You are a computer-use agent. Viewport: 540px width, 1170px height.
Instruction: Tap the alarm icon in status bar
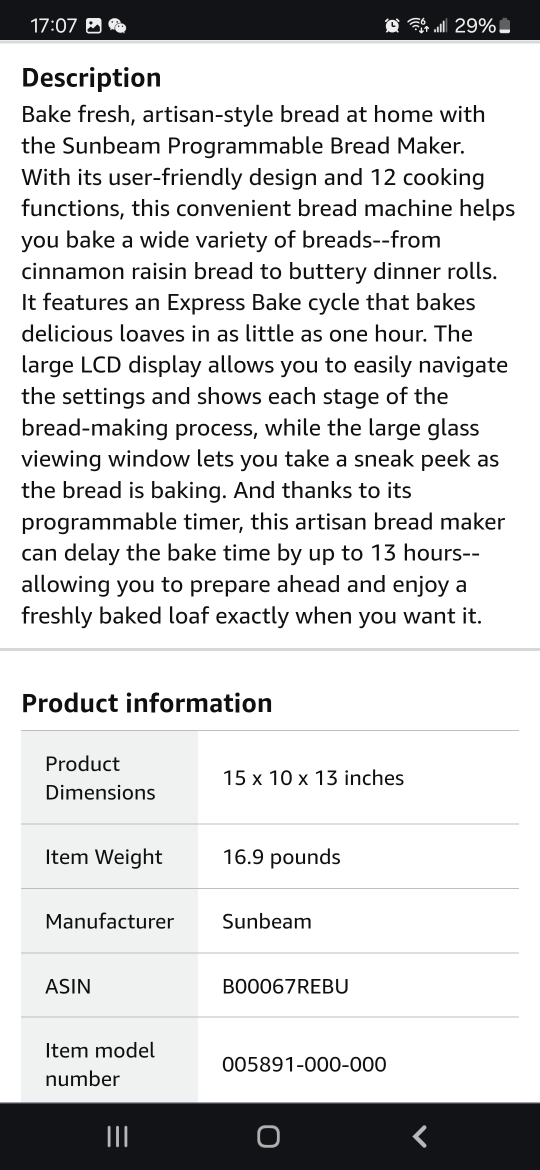pyautogui.click(x=392, y=26)
